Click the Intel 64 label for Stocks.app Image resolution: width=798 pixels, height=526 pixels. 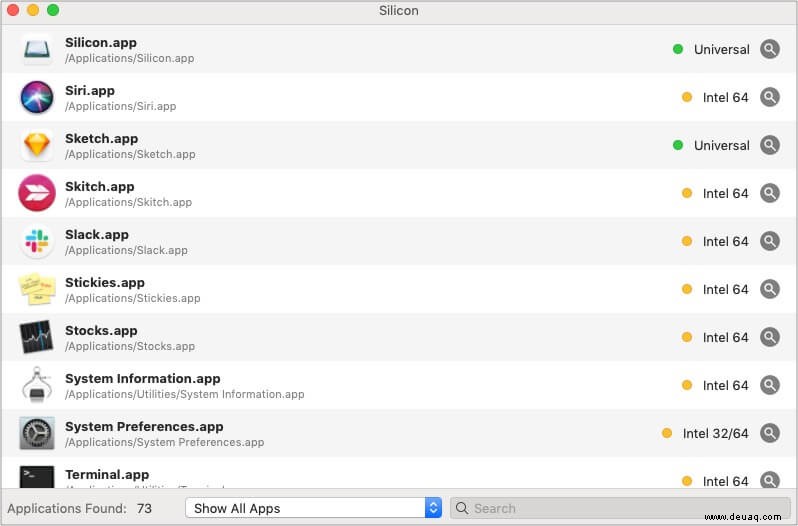725,337
